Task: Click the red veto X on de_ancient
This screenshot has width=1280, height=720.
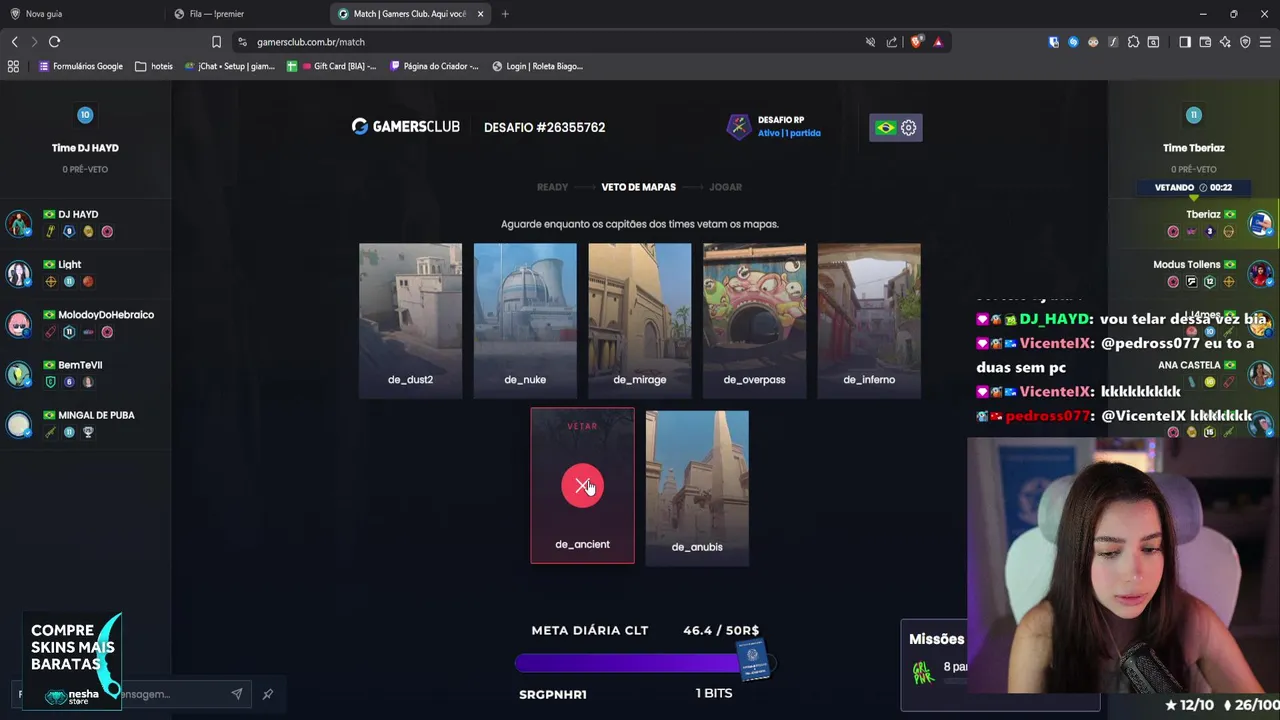Action: pos(582,486)
